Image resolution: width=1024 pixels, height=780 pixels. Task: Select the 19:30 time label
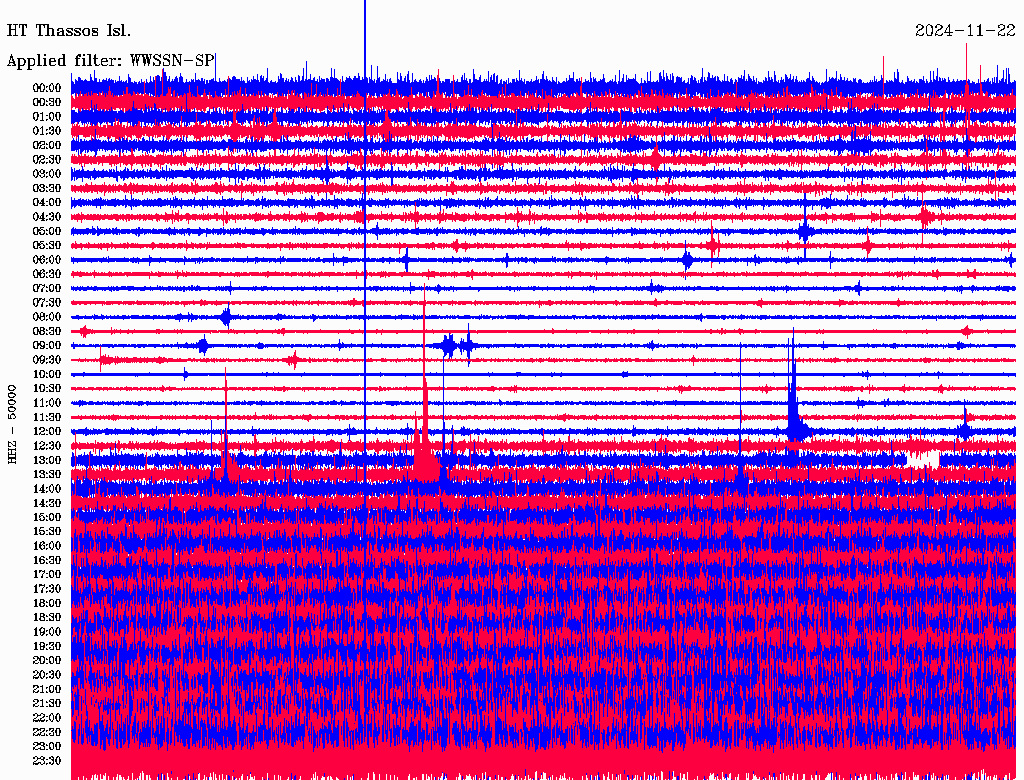point(47,646)
